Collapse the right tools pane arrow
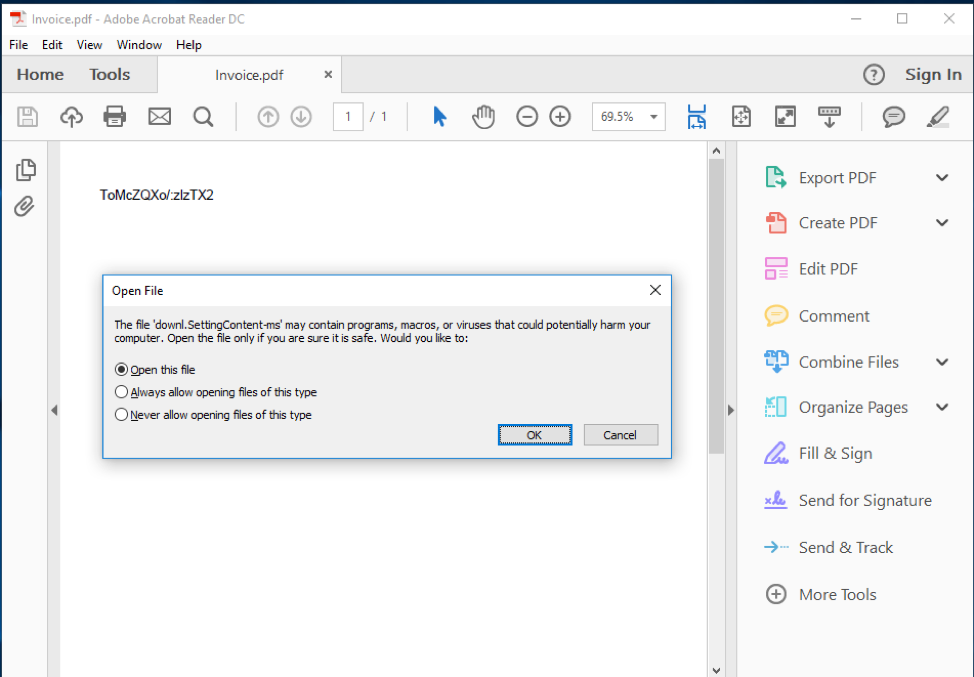This screenshot has height=677, width=974. click(730, 410)
